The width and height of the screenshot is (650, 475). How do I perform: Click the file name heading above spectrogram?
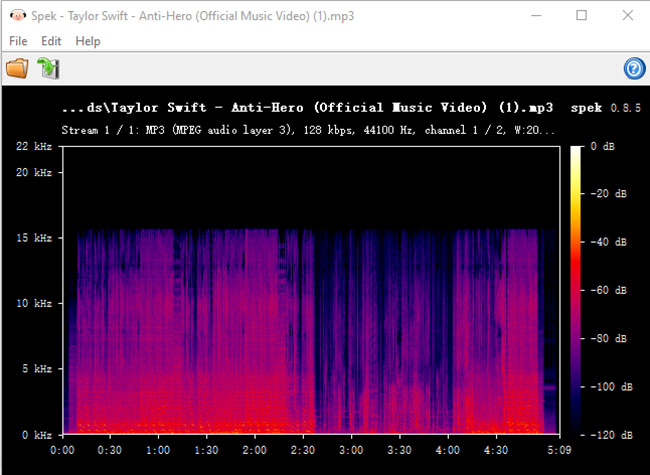point(307,108)
